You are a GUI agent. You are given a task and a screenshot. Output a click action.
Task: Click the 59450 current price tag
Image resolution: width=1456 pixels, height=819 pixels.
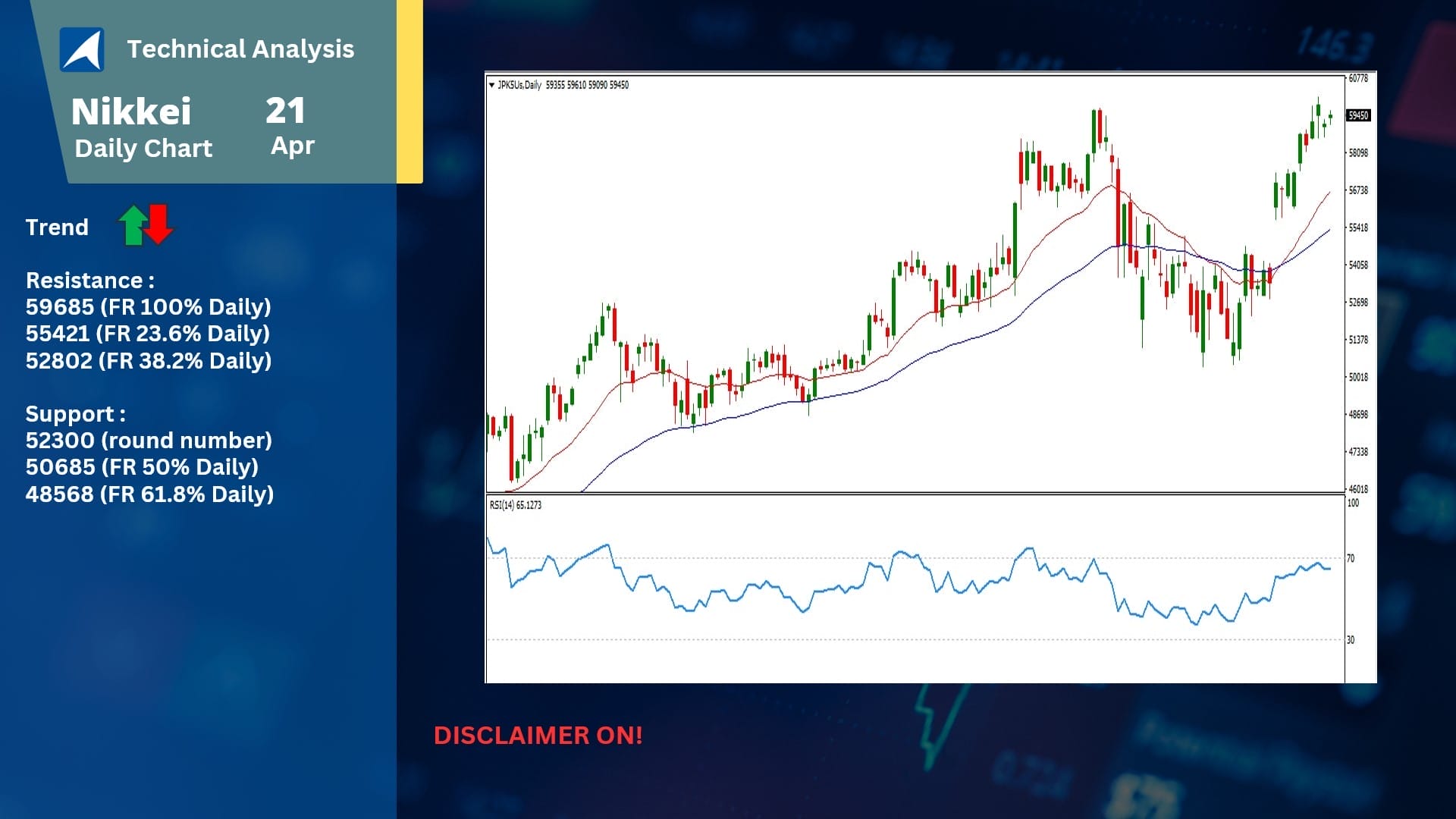tap(1358, 115)
